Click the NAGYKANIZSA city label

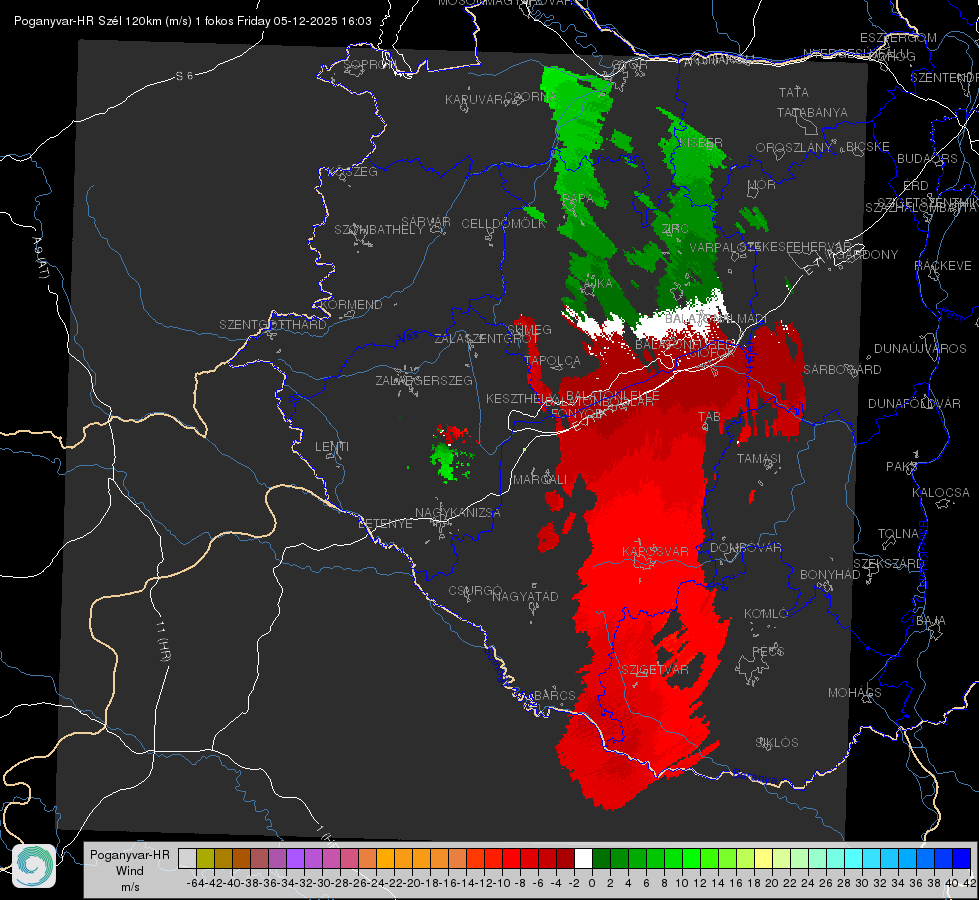[x=458, y=513]
